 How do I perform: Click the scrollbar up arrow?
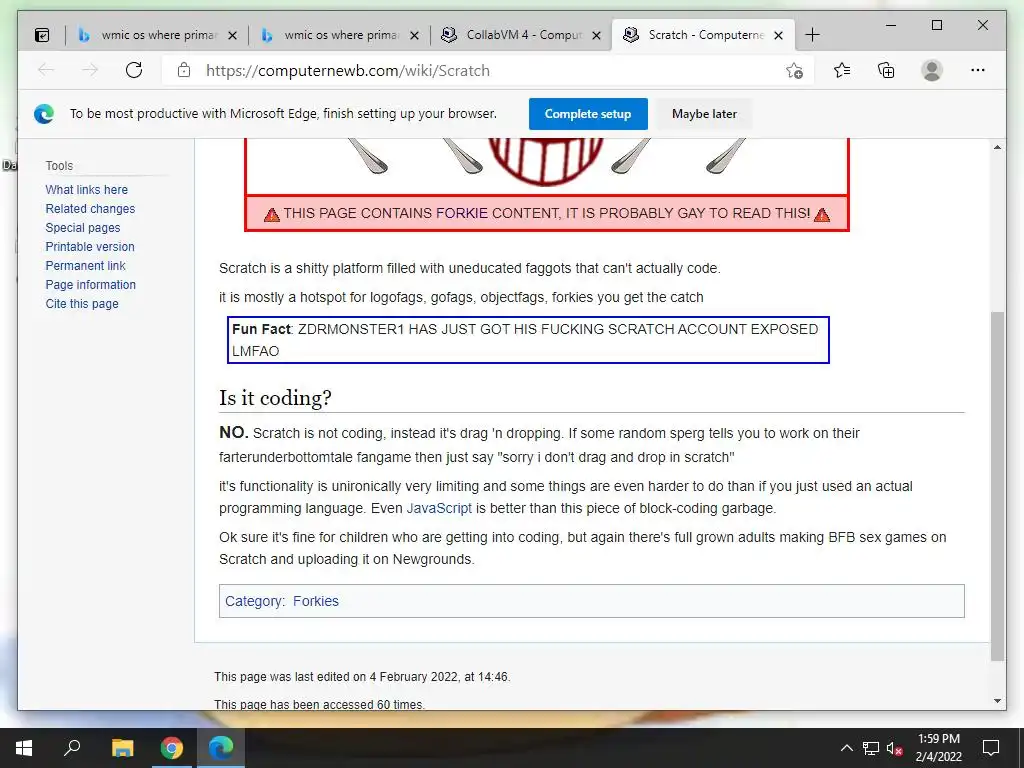997,148
